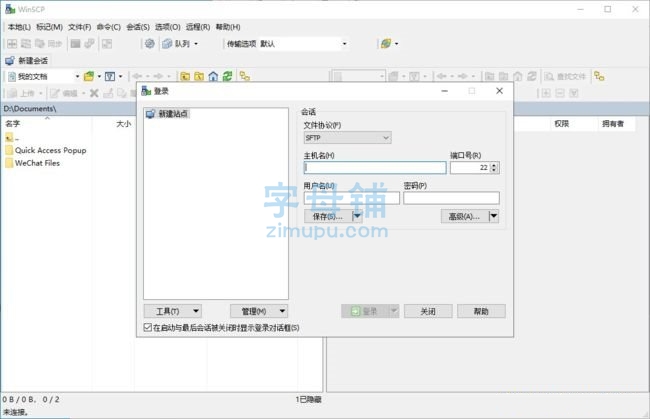Click the Save (保存(S)...) button
The image size is (650, 419).
click(328, 216)
